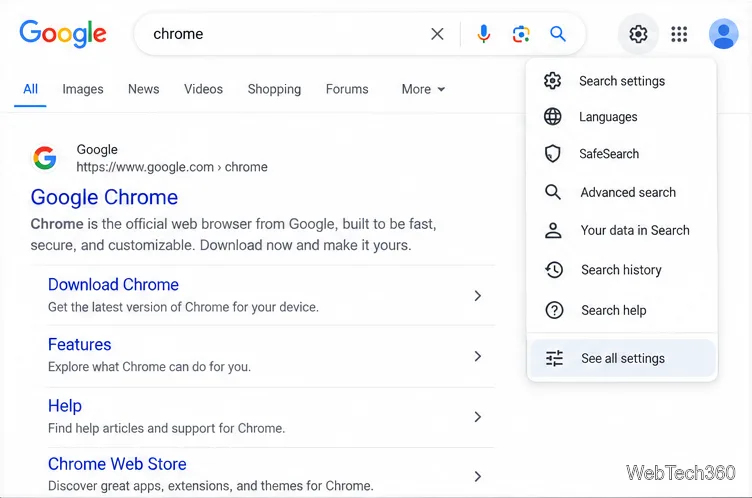Viewport: 752px width, 498px height.
Task: Switch to the Images tab
Action: point(82,89)
